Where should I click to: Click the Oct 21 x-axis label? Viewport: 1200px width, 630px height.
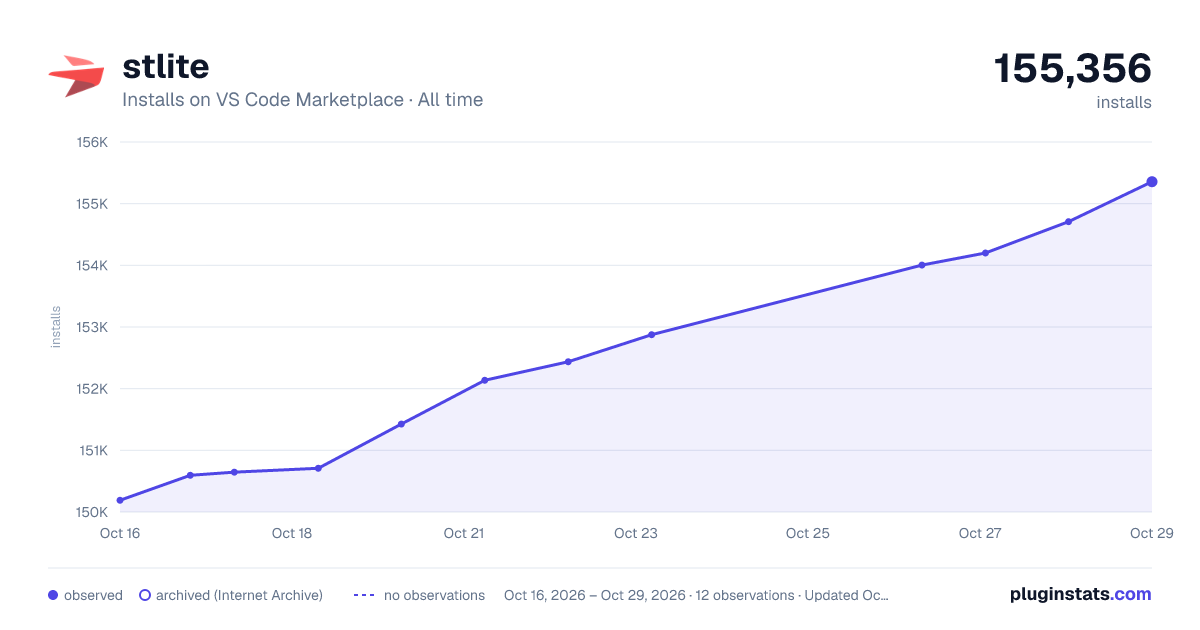(x=464, y=533)
